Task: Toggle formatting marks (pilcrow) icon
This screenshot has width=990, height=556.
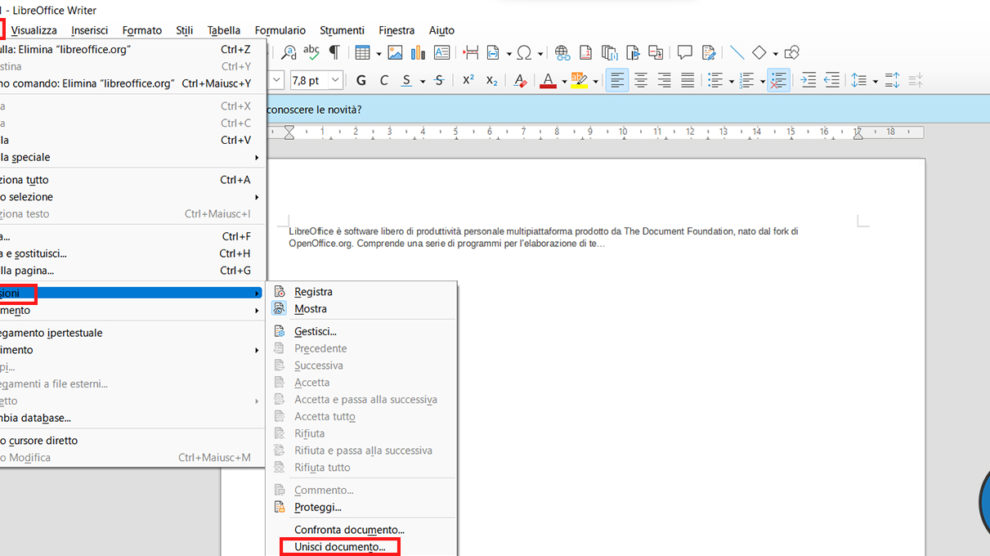Action: tap(334, 53)
